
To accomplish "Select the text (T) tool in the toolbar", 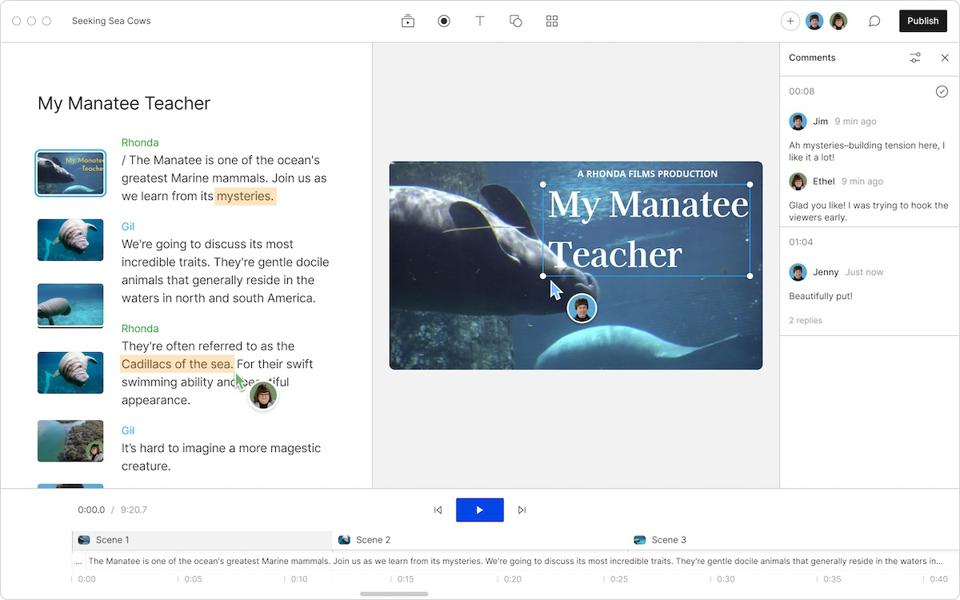I will (480, 20).
